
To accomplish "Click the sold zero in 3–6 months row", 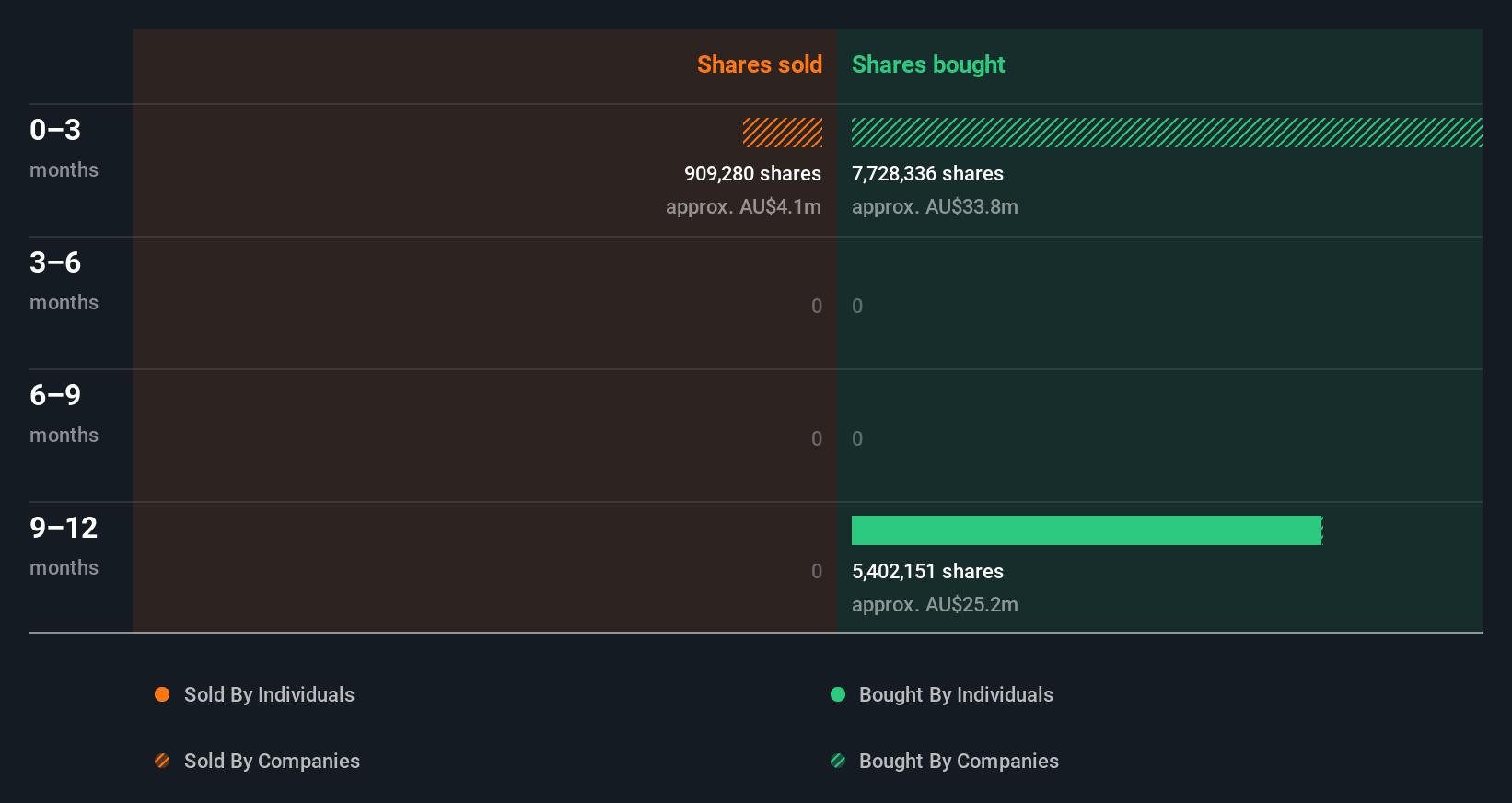I will 817,306.
